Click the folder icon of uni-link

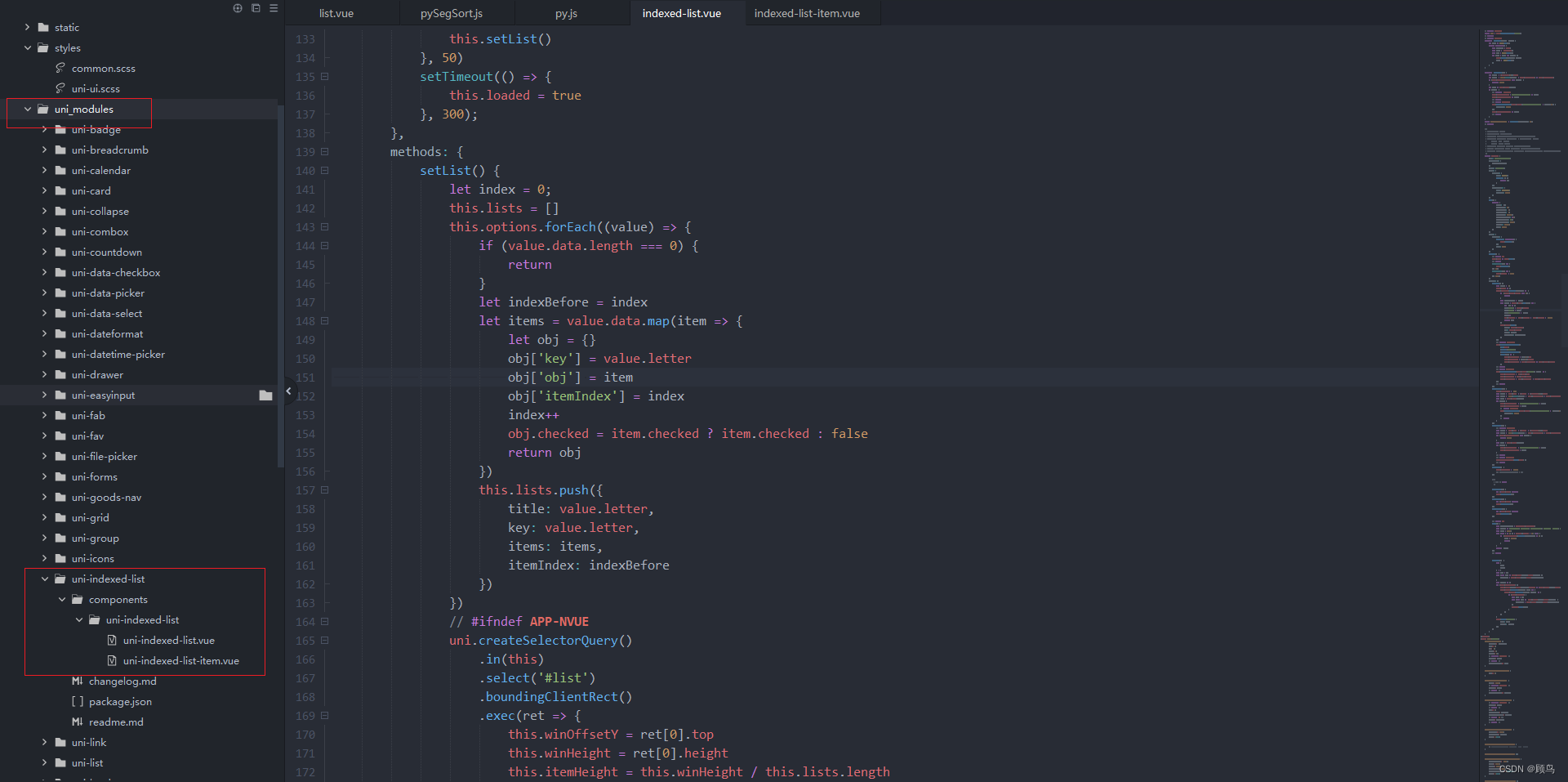tap(60, 743)
